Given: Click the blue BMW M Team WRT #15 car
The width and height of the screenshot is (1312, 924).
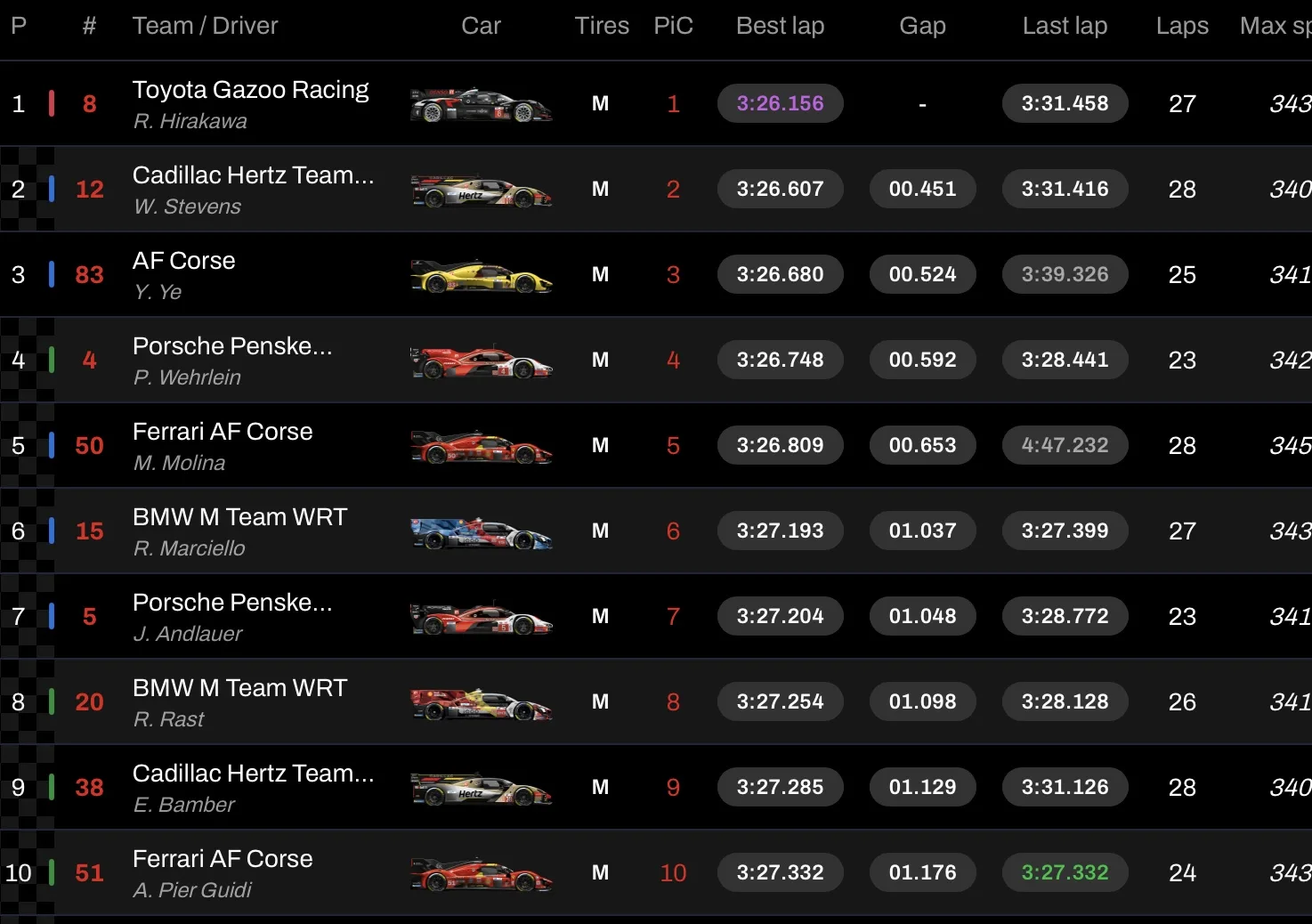Looking at the screenshot, I should pos(481,531).
